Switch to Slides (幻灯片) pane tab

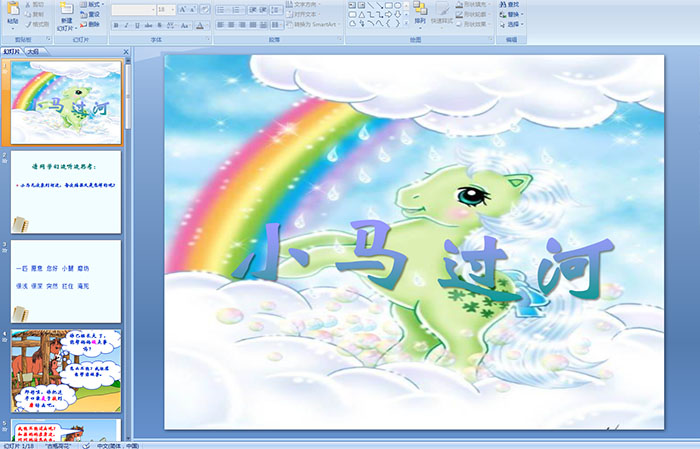[12, 52]
